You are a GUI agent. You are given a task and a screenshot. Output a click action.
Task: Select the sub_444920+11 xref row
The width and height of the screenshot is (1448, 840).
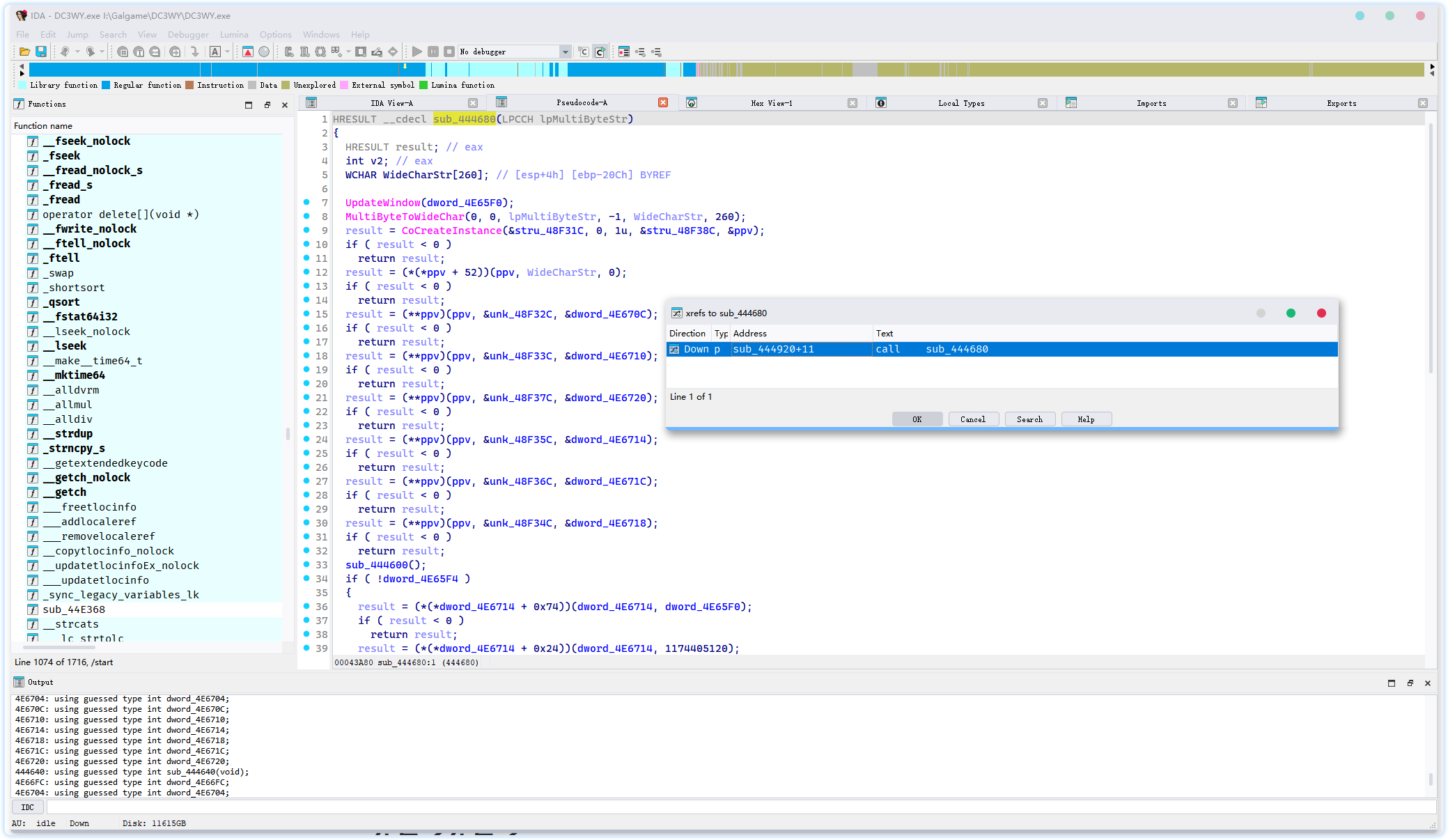point(773,349)
